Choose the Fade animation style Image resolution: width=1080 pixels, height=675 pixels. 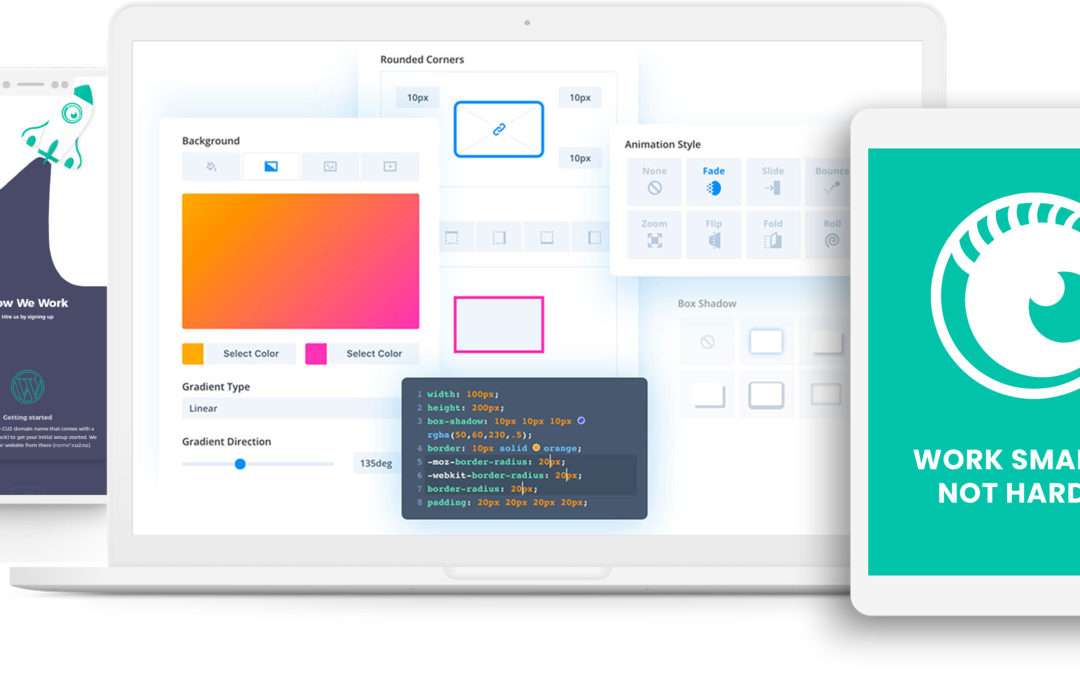714,181
